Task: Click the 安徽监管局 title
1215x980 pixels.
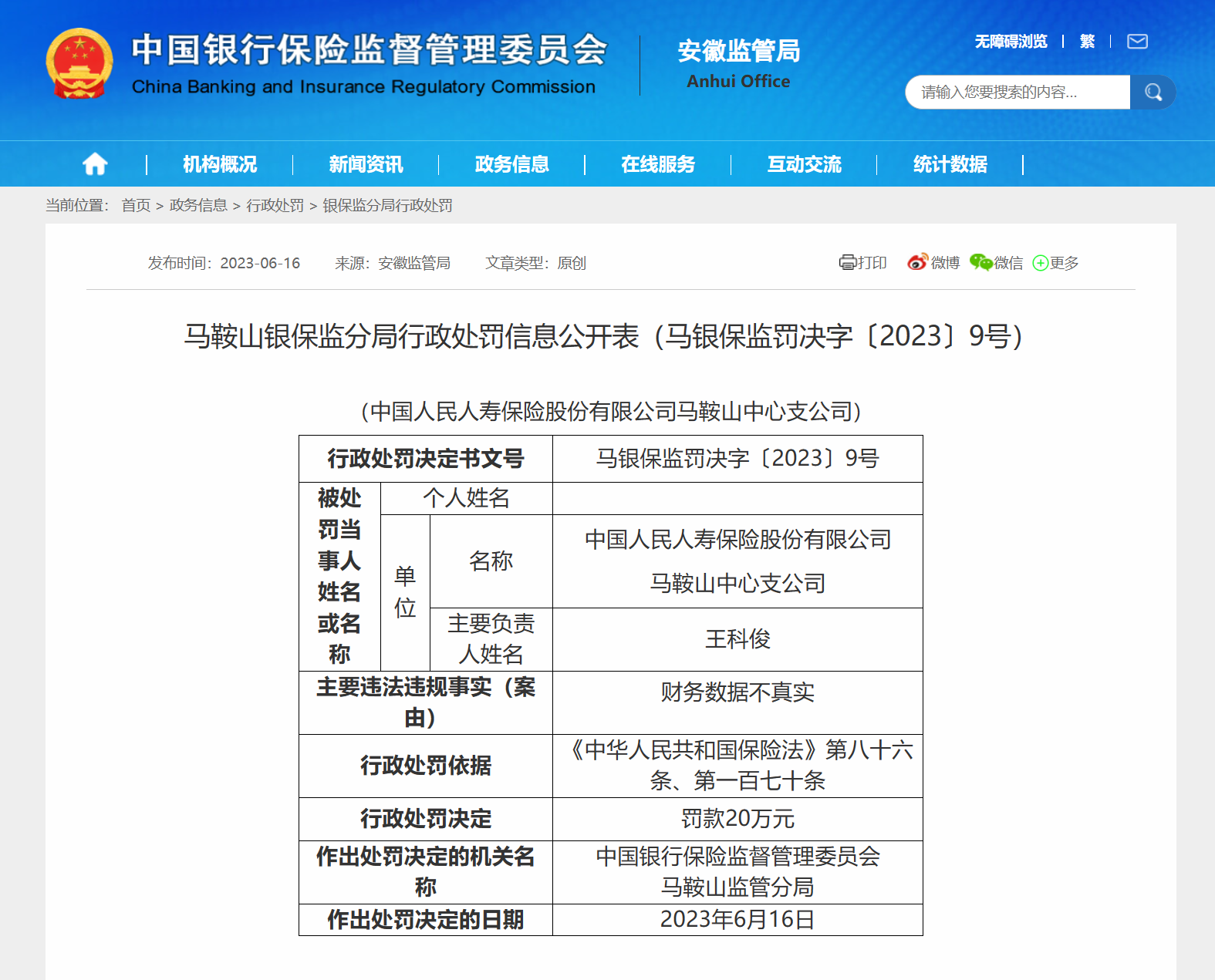Action: click(x=738, y=51)
